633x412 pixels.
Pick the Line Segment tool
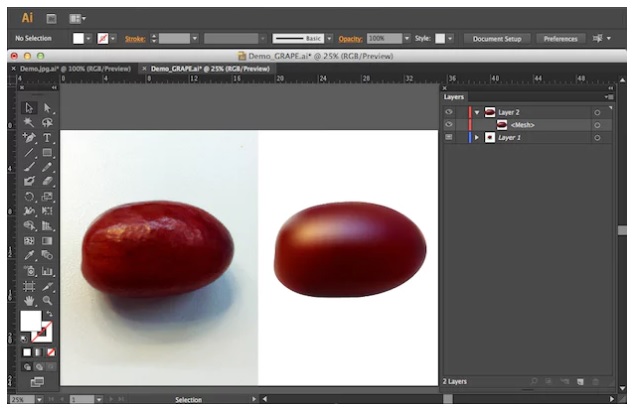[29, 153]
